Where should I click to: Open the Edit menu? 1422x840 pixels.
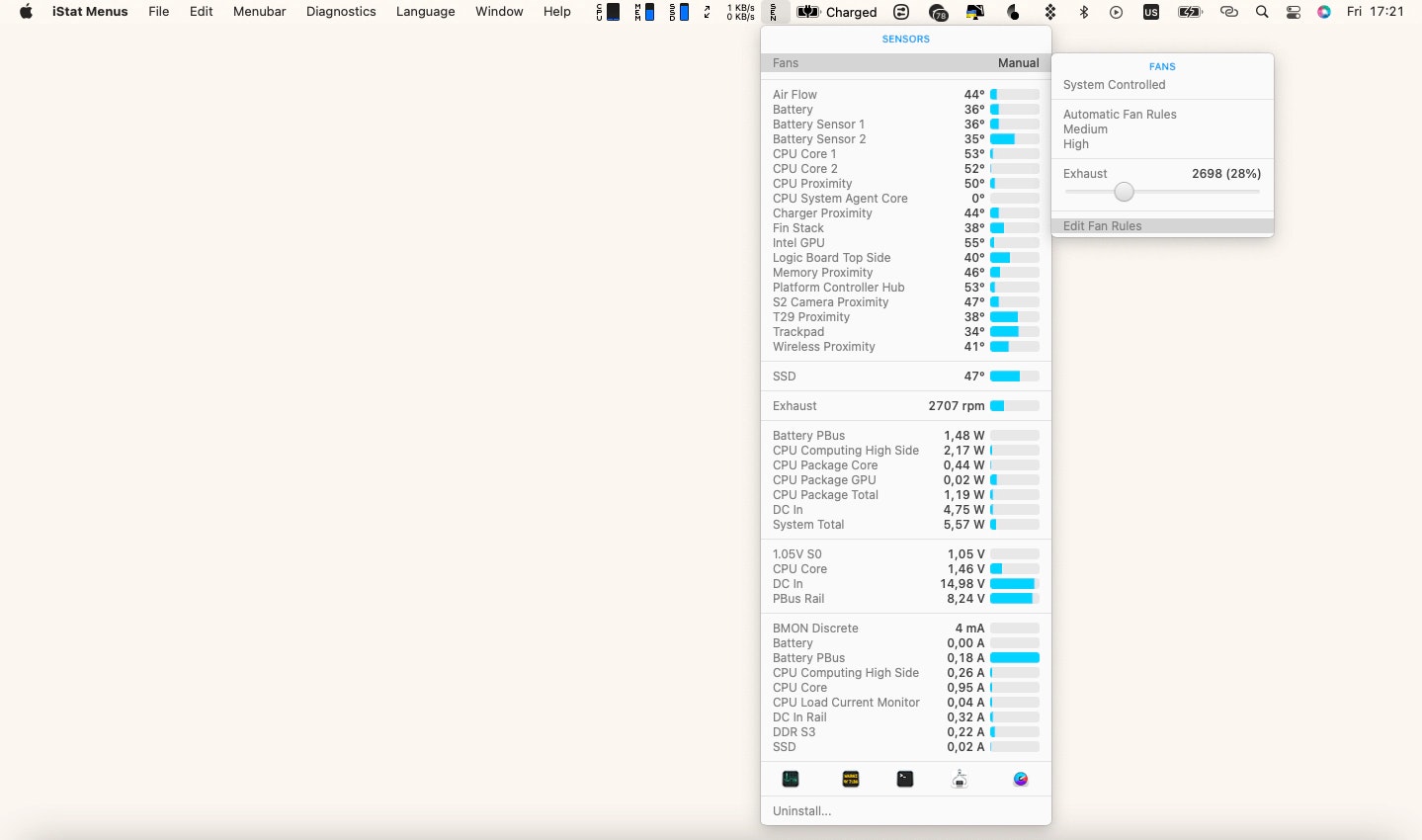coord(202,12)
